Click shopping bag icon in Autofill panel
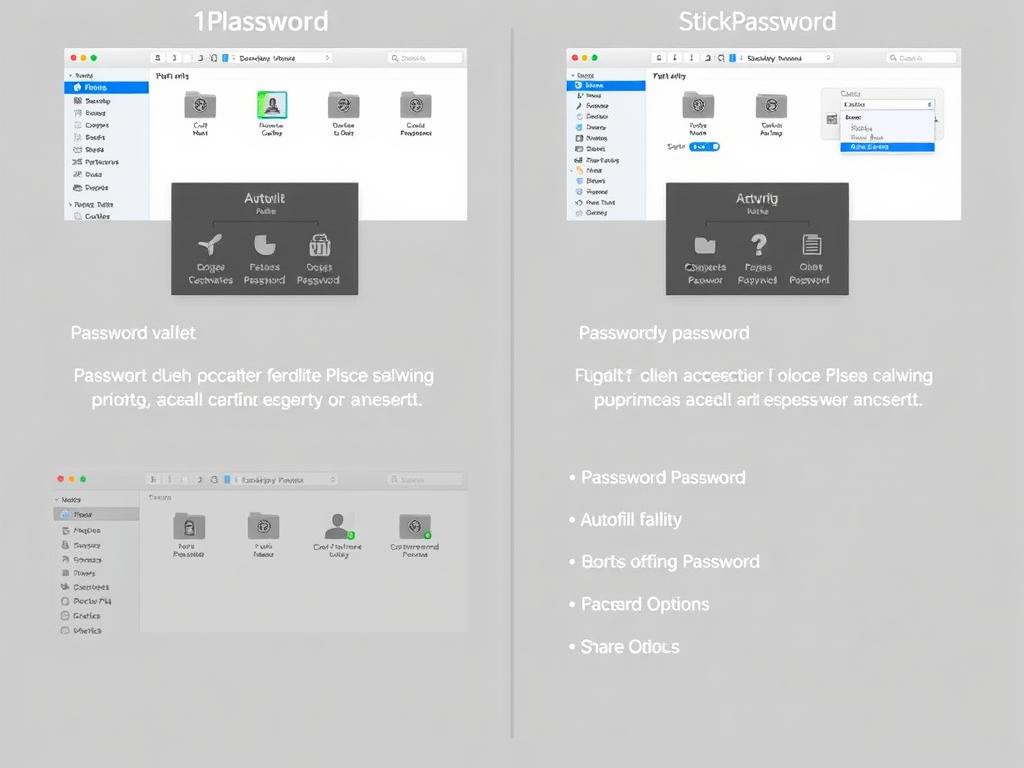1024x768 pixels. point(319,246)
